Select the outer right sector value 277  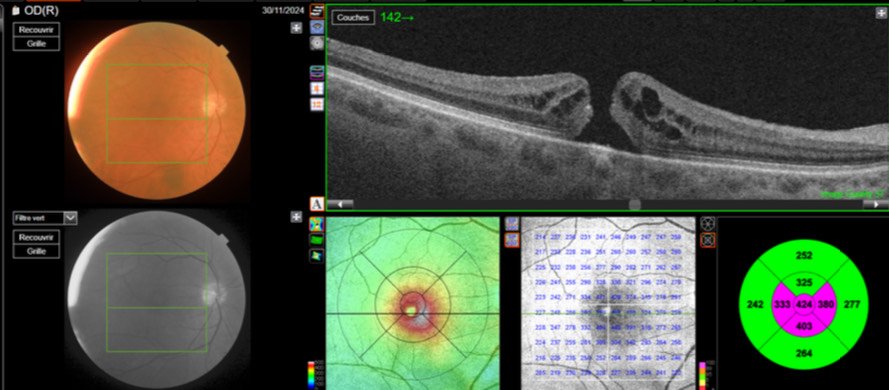(x=853, y=305)
